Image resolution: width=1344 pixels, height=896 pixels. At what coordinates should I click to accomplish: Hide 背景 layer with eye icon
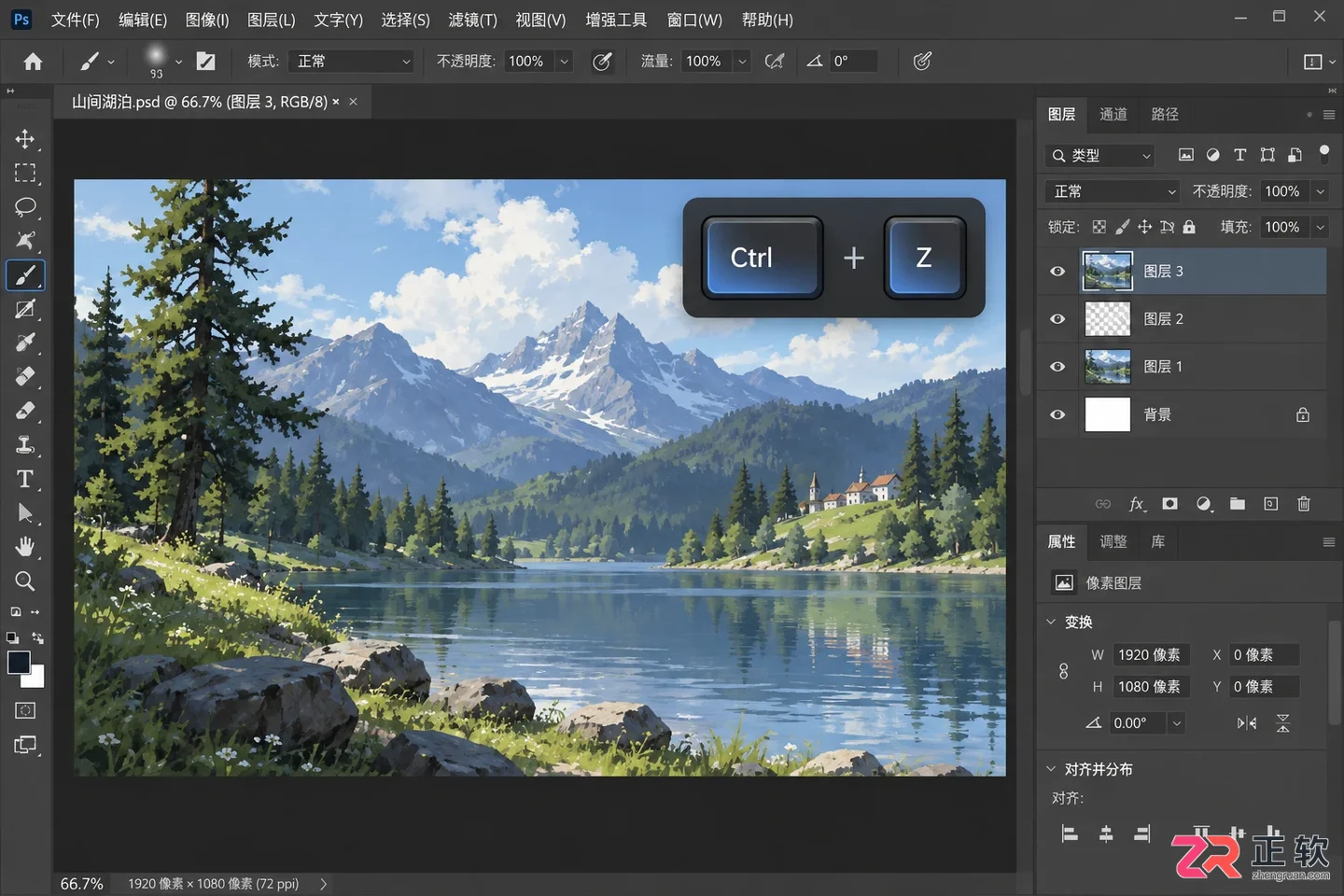[1057, 414]
